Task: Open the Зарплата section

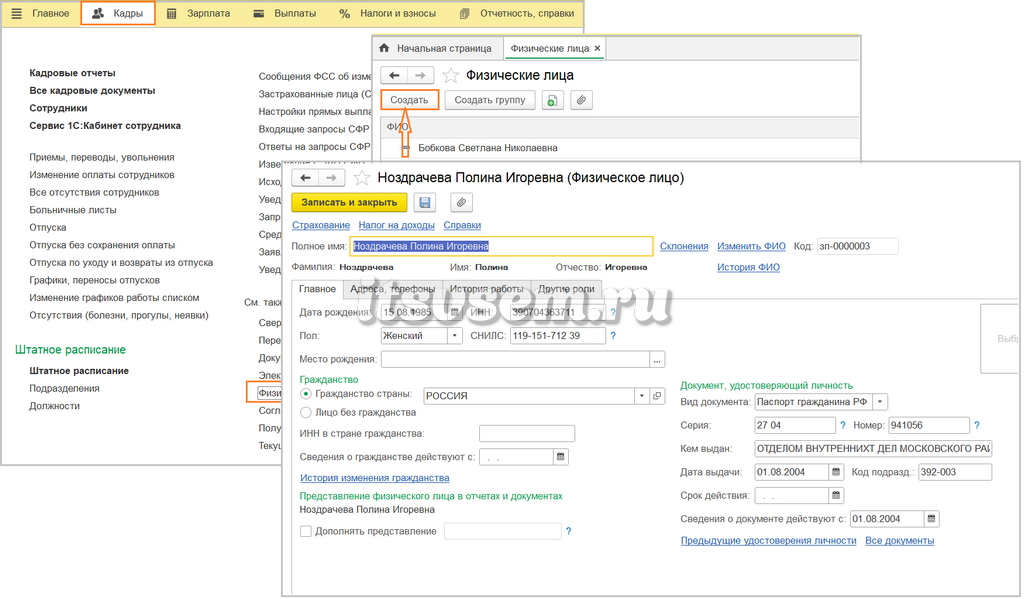Action: [199, 13]
